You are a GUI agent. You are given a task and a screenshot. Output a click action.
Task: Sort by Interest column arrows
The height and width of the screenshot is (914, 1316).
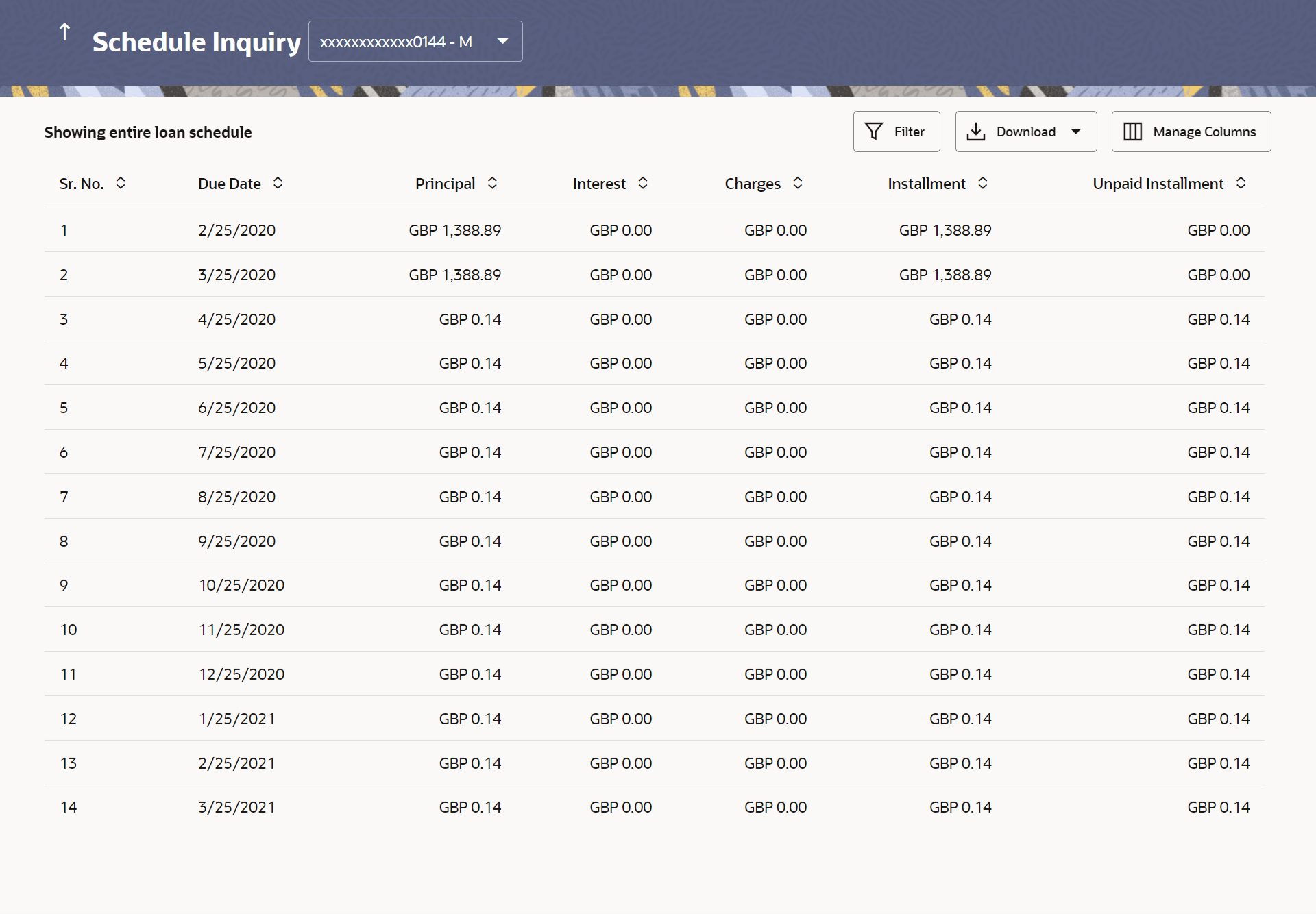(643, 183)
